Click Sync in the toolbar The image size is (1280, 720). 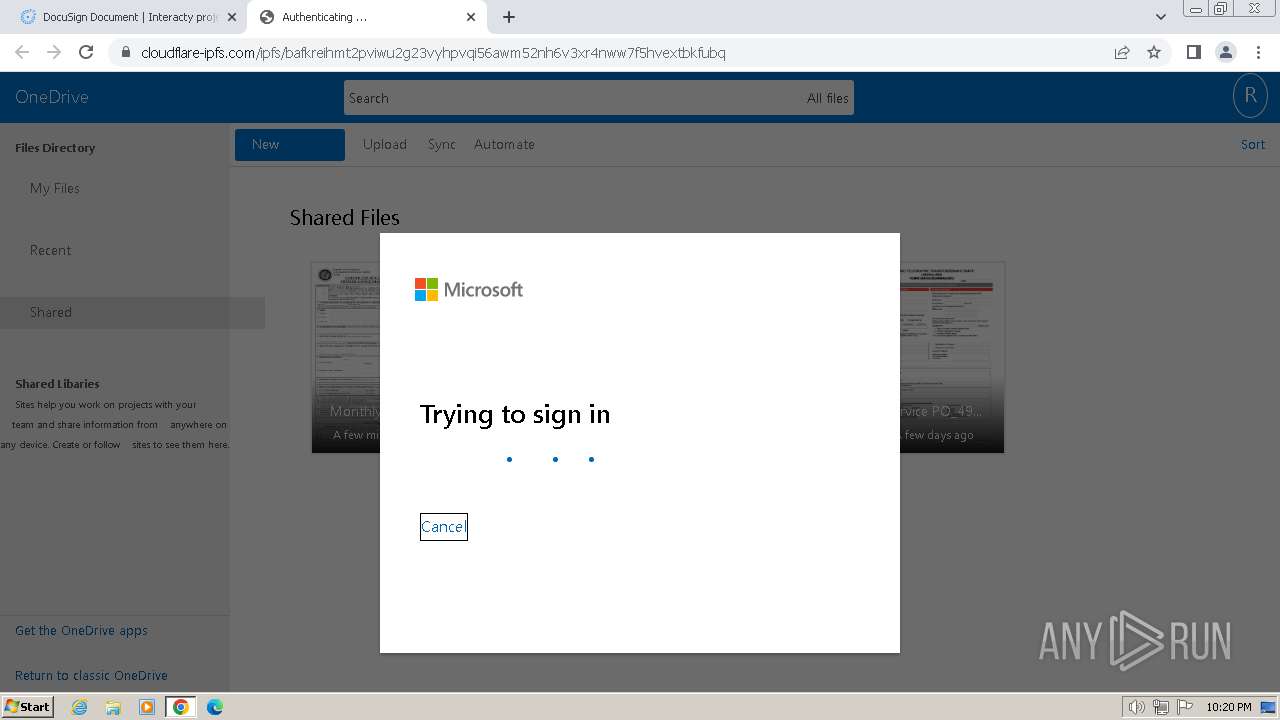[442, 144]
